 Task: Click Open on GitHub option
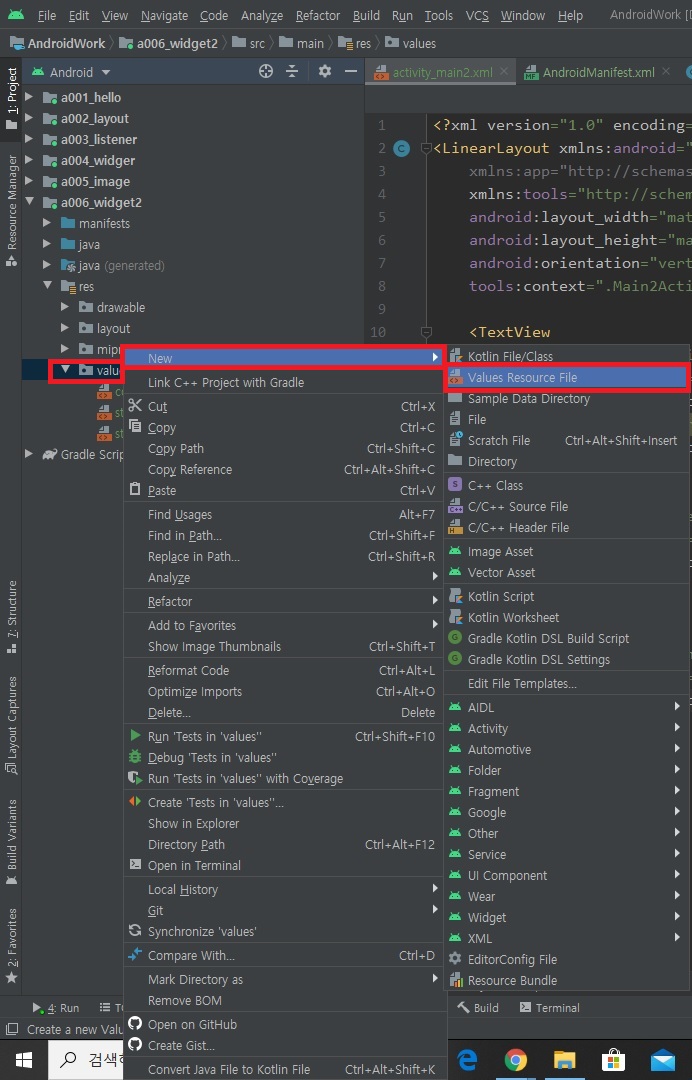[284, 1024]
